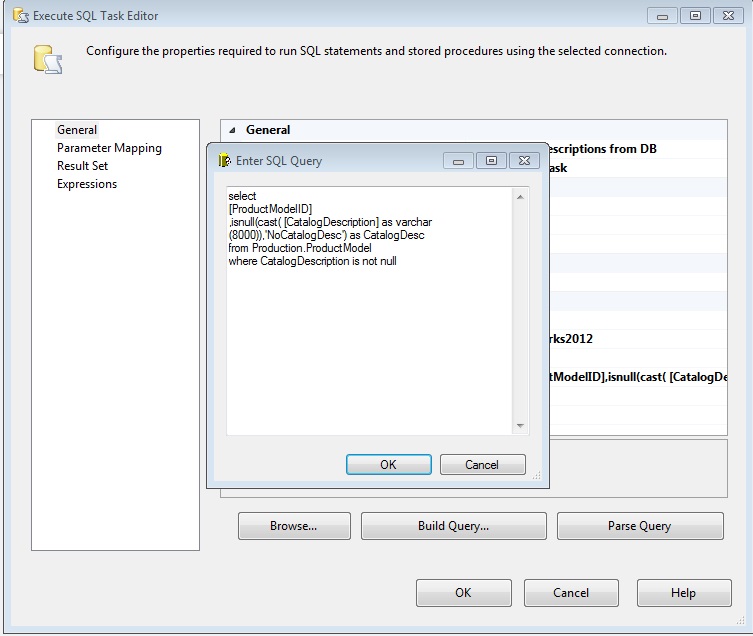Click inside the SQL query text area
The height and width of the screenshot is (636, 753).
[370, 340]
